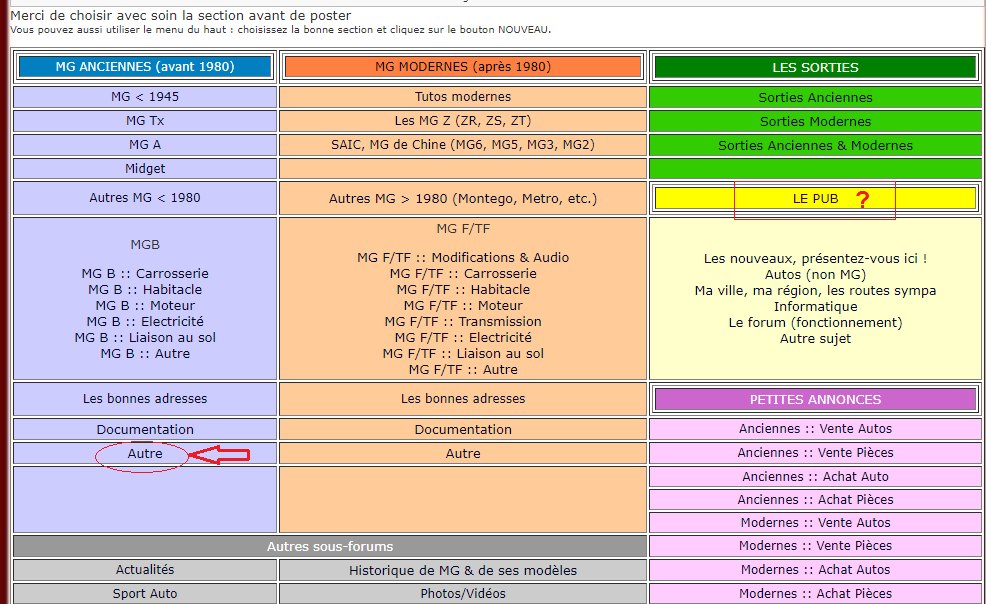
Task: Go to the MG < 1945 forum
Action: (x=145, y=97)
